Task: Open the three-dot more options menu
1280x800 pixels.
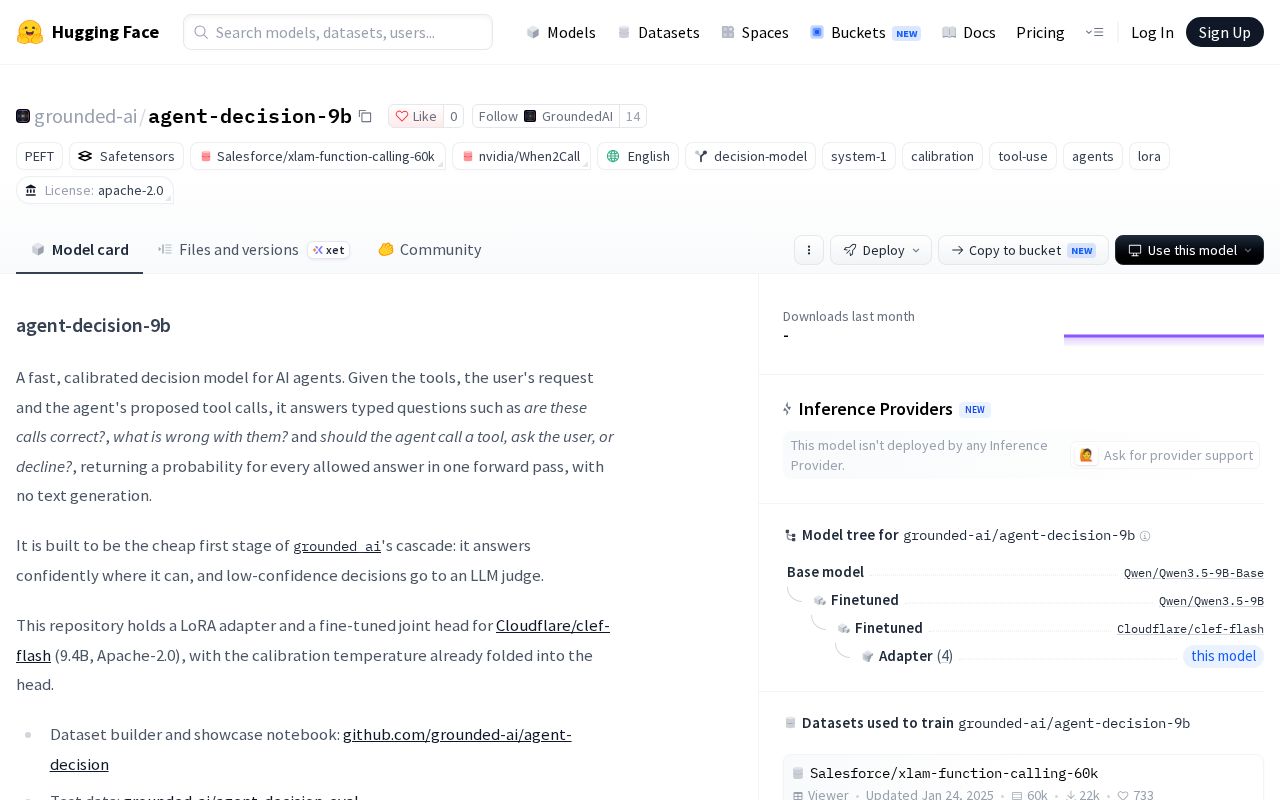Action: click(x=809, y=250)
